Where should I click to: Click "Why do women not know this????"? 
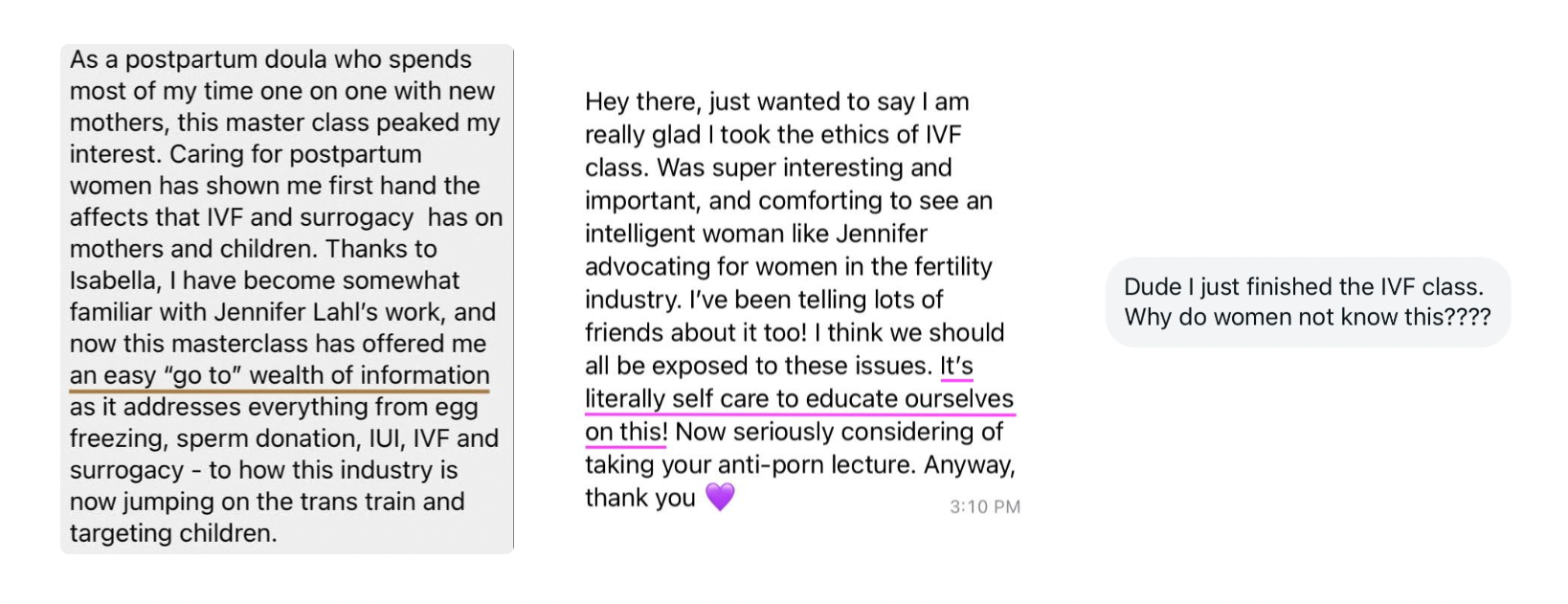coord(1307,317)
